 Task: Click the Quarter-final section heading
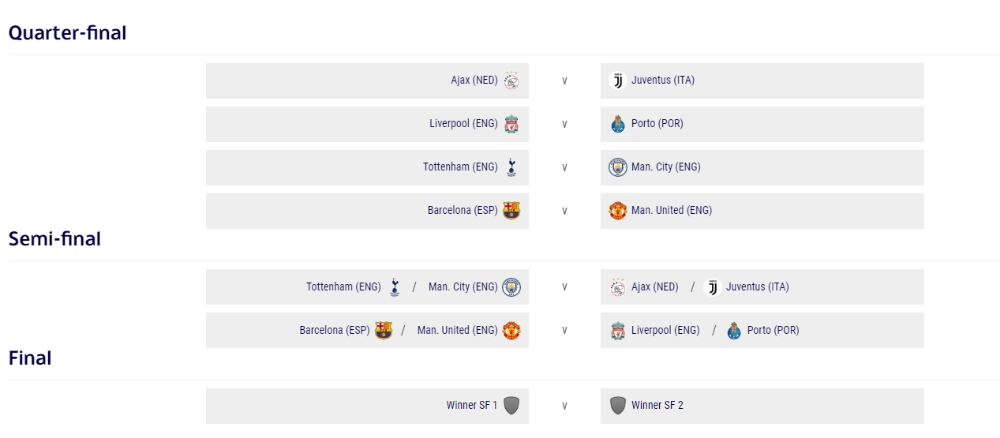pyautogui.click(x=68, y=33)
